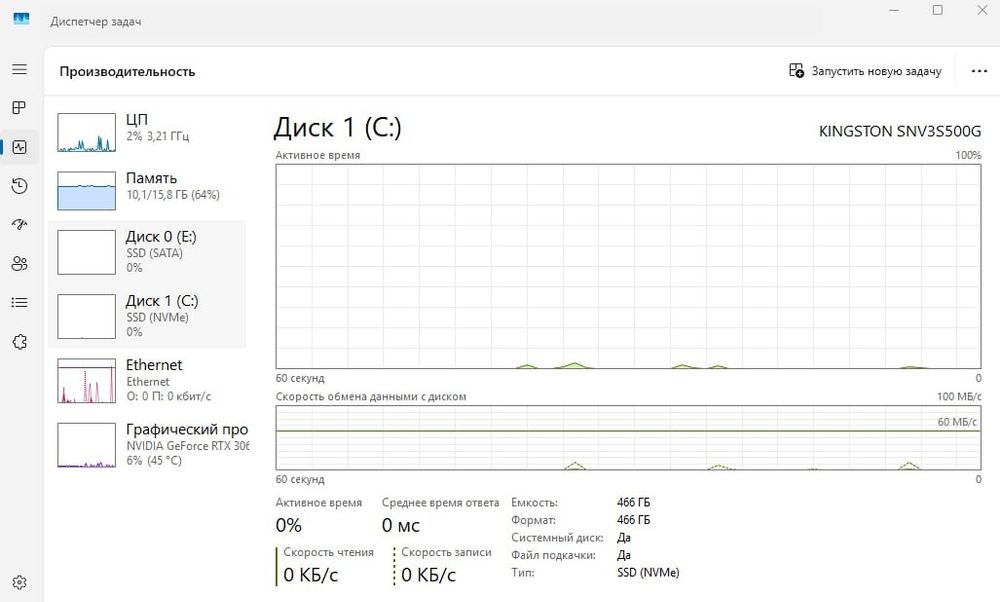Click the Активное время disk graph
The image size is (1000, 602).
pyautogui.click(x=628, y=266)
